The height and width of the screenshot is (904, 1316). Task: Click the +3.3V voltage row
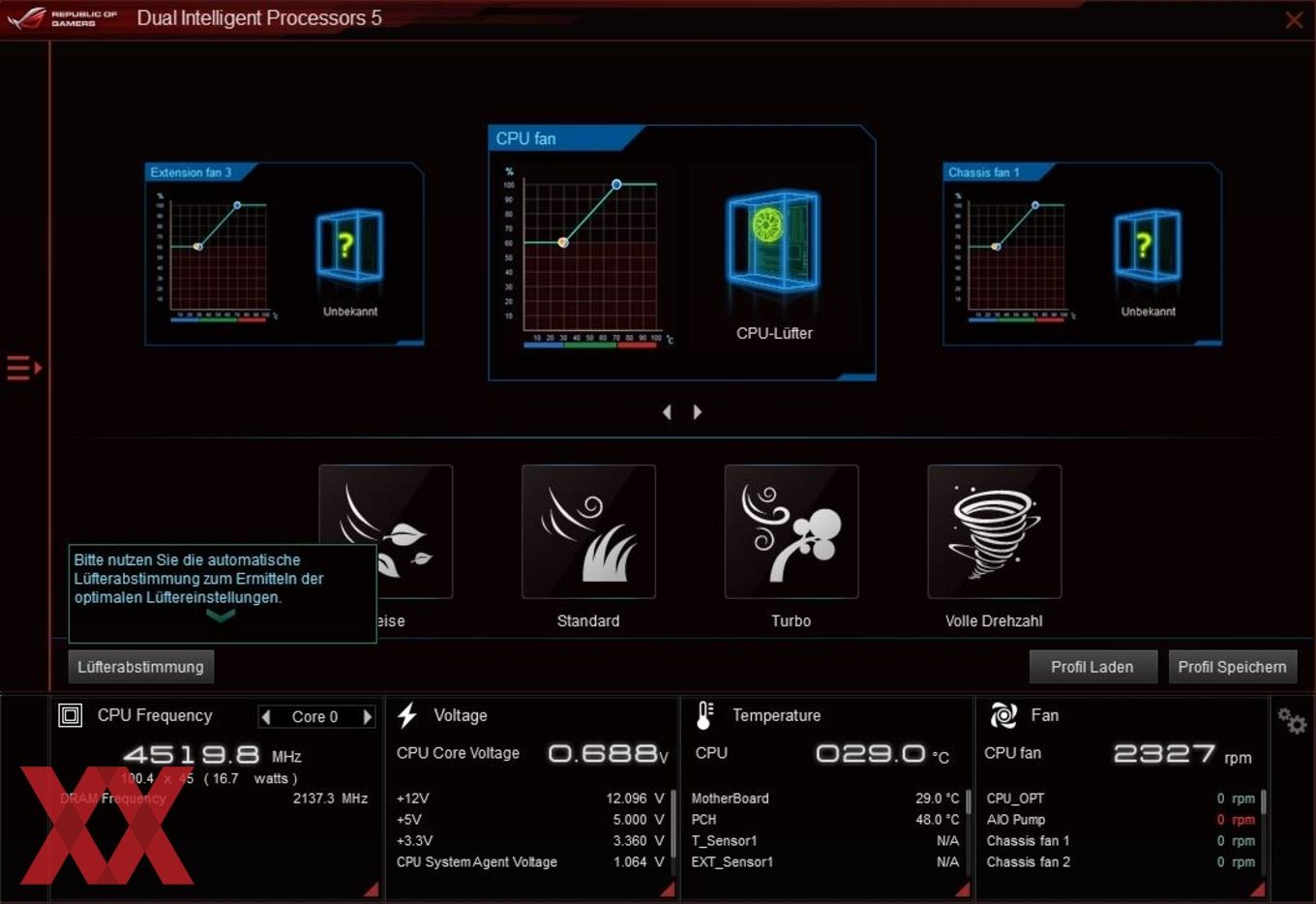pyautogui.click(x=530, y=841)
